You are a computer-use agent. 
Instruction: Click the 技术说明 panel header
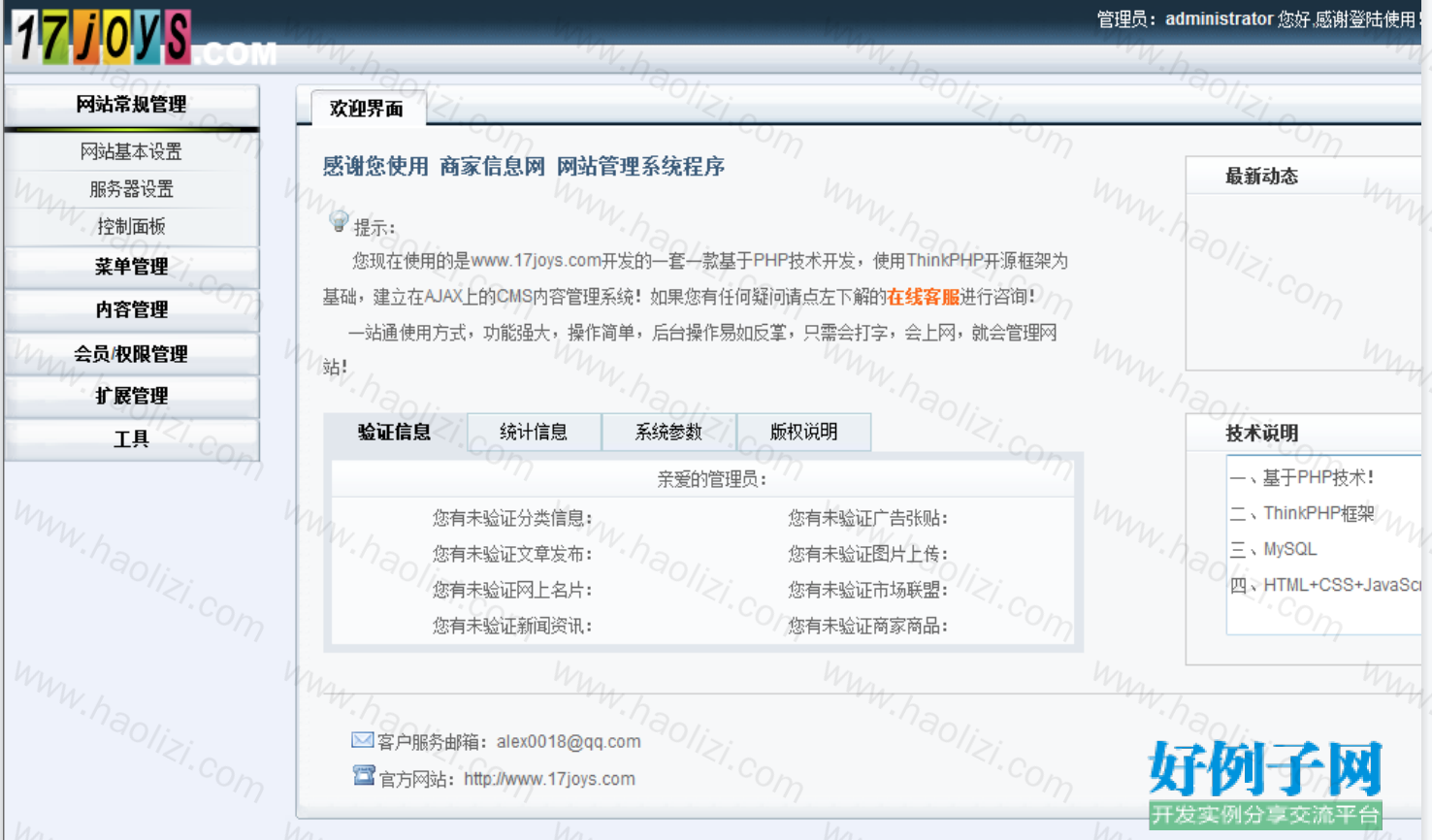point(1304,434)
